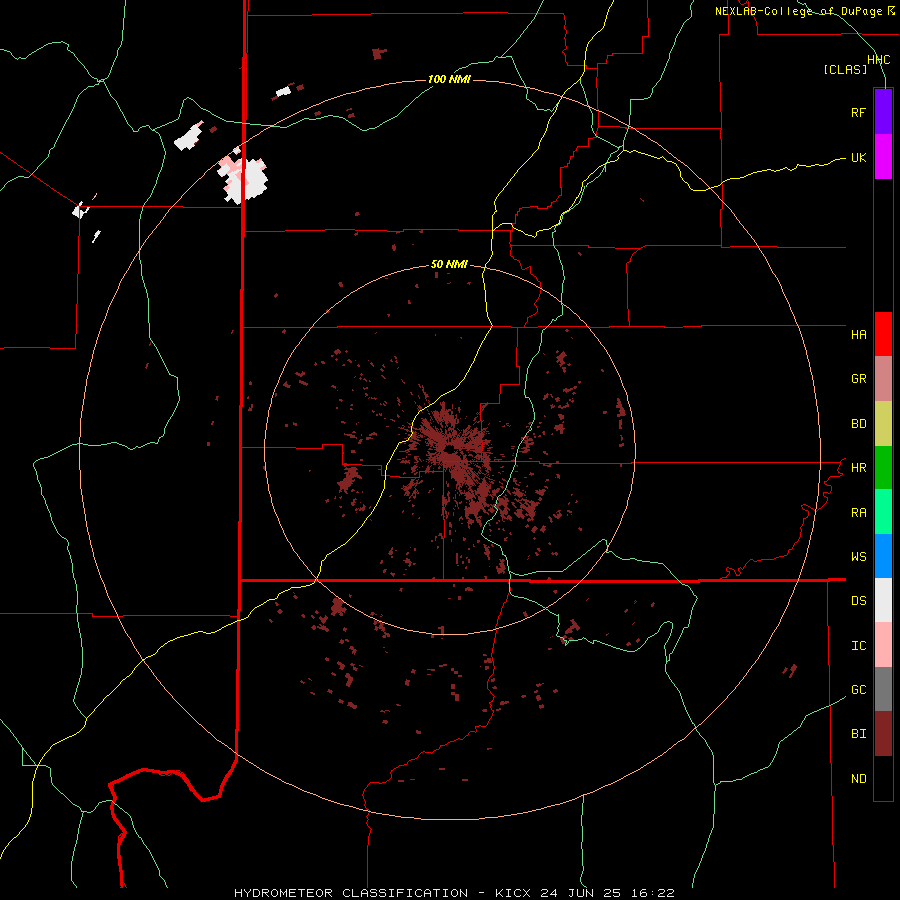
Task: Click the HHC product label
Action: 878,60
